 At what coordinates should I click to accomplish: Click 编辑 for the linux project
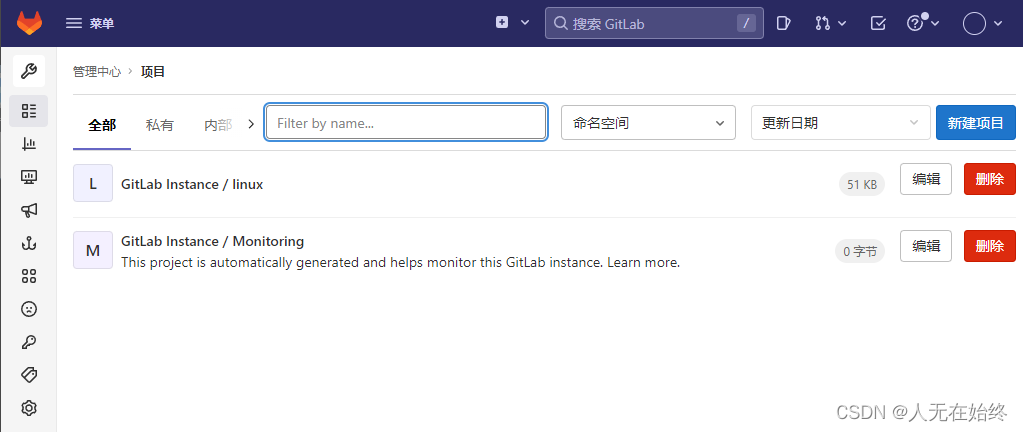926,179
